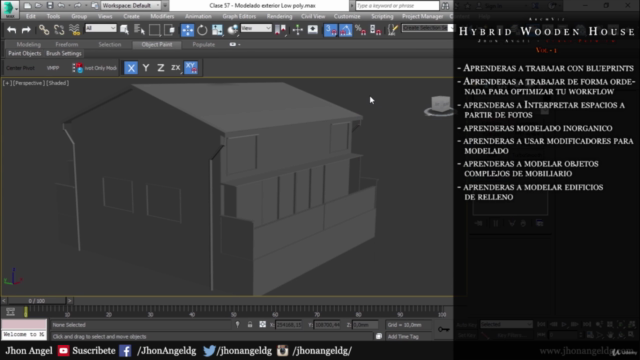
Task: Click the Use Pivot Point Center icon
Action: pyautogui.click(x=280, y=30)
